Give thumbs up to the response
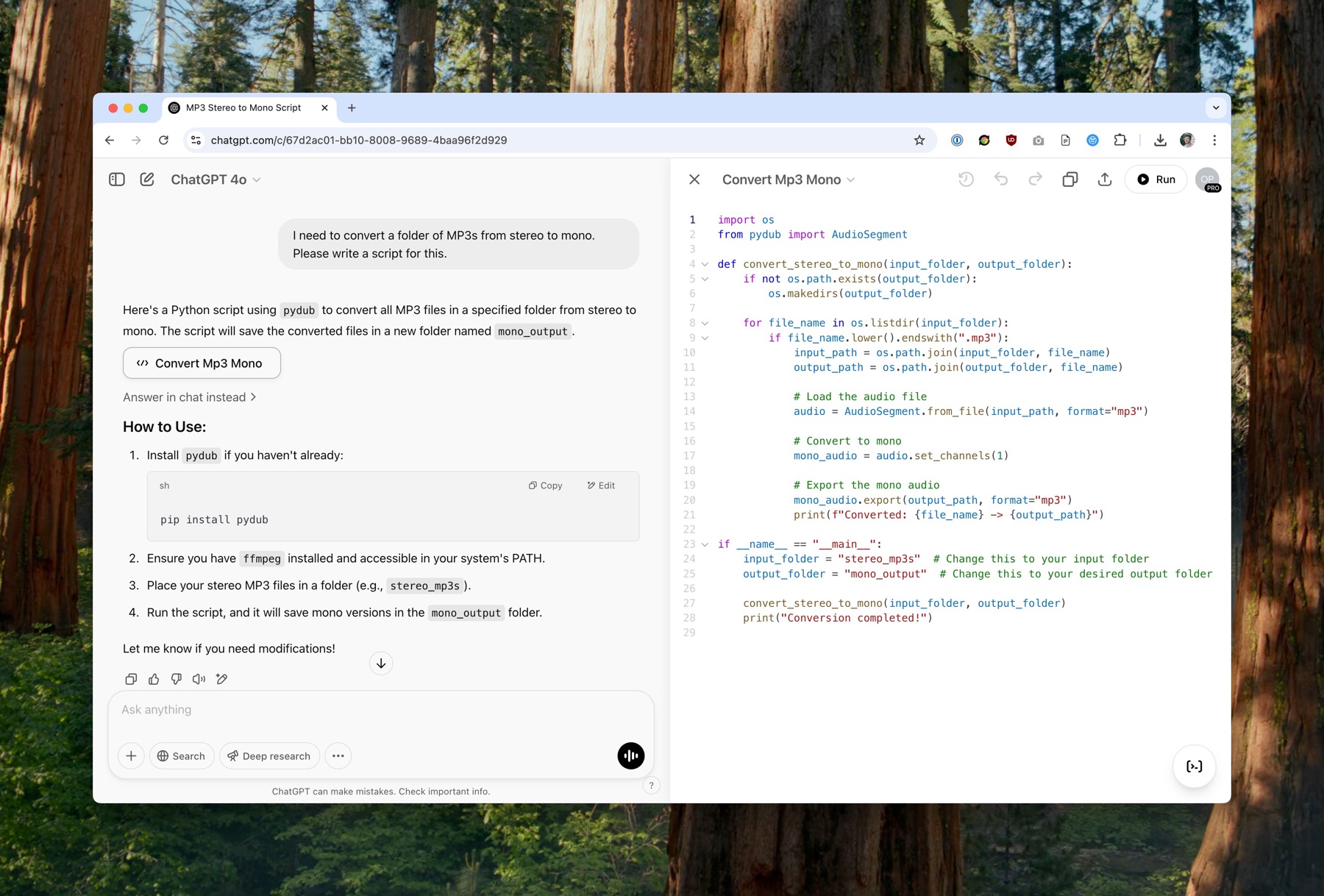The width and height of the screenshot is (1324, 896). tap(154, 679)
